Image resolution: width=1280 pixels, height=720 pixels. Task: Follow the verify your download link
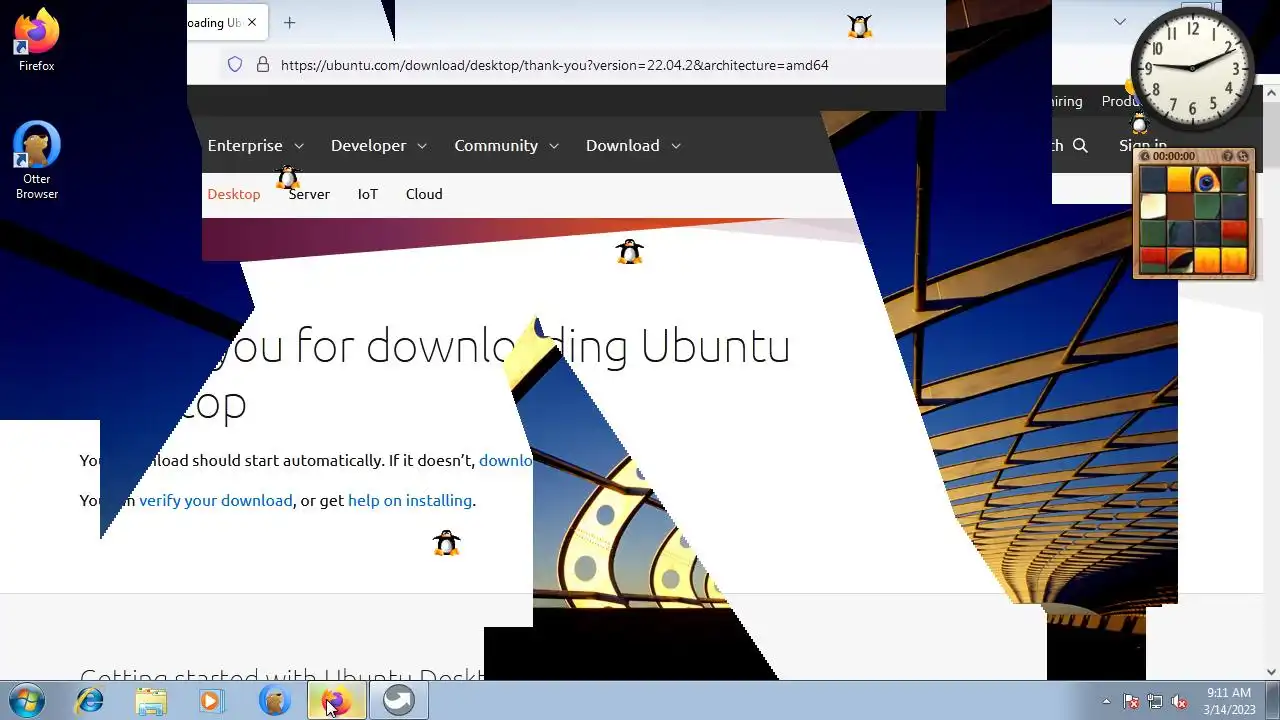tap(216, 500)
